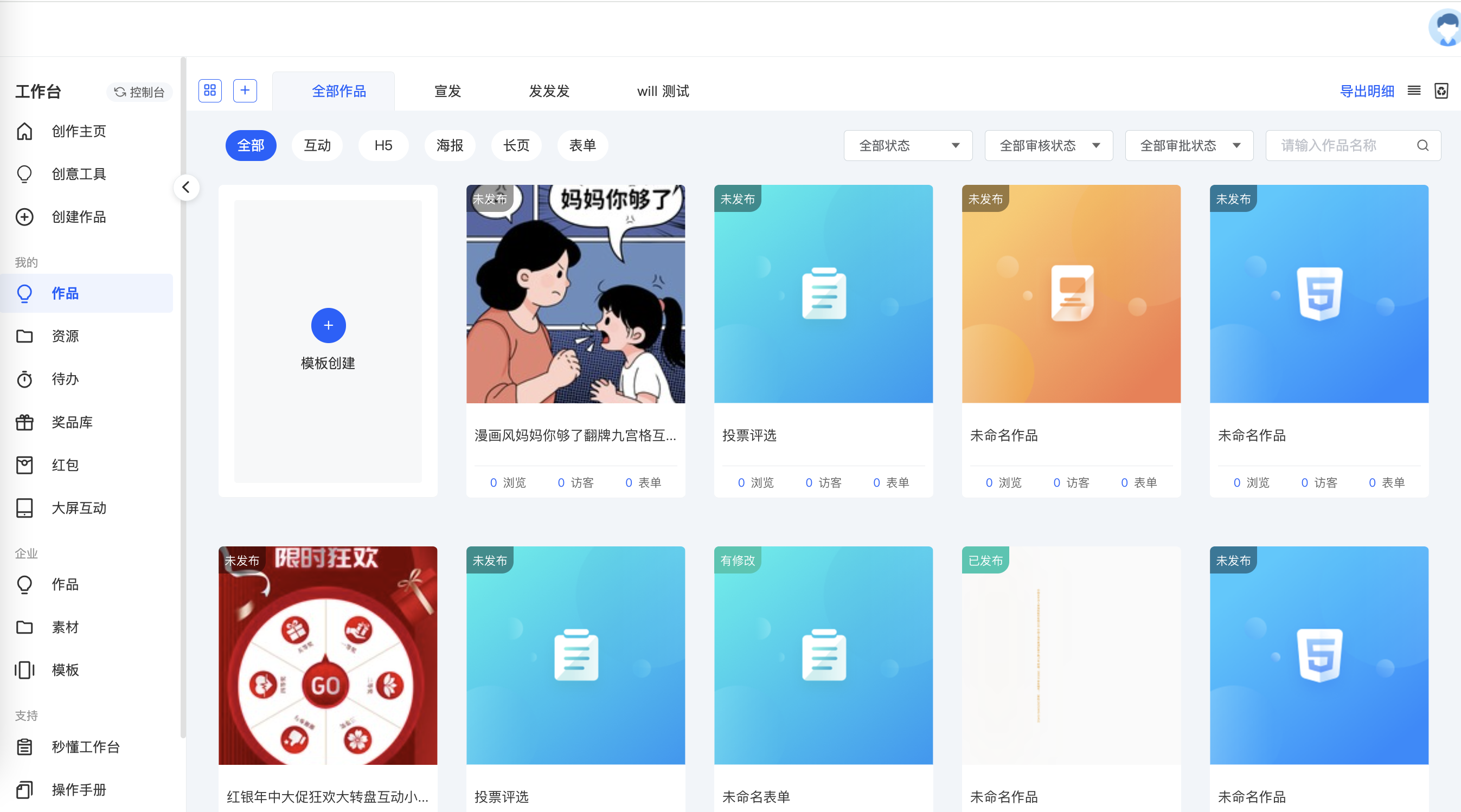
Task: Switch to the will 测试 tab
Action: pyautogui.click(x=663, y=91)
